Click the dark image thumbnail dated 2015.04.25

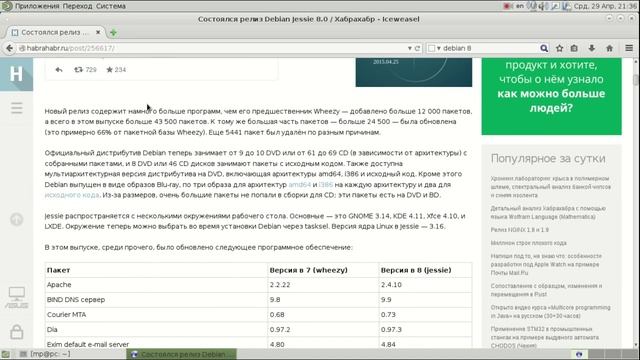(x=413, y=72)
